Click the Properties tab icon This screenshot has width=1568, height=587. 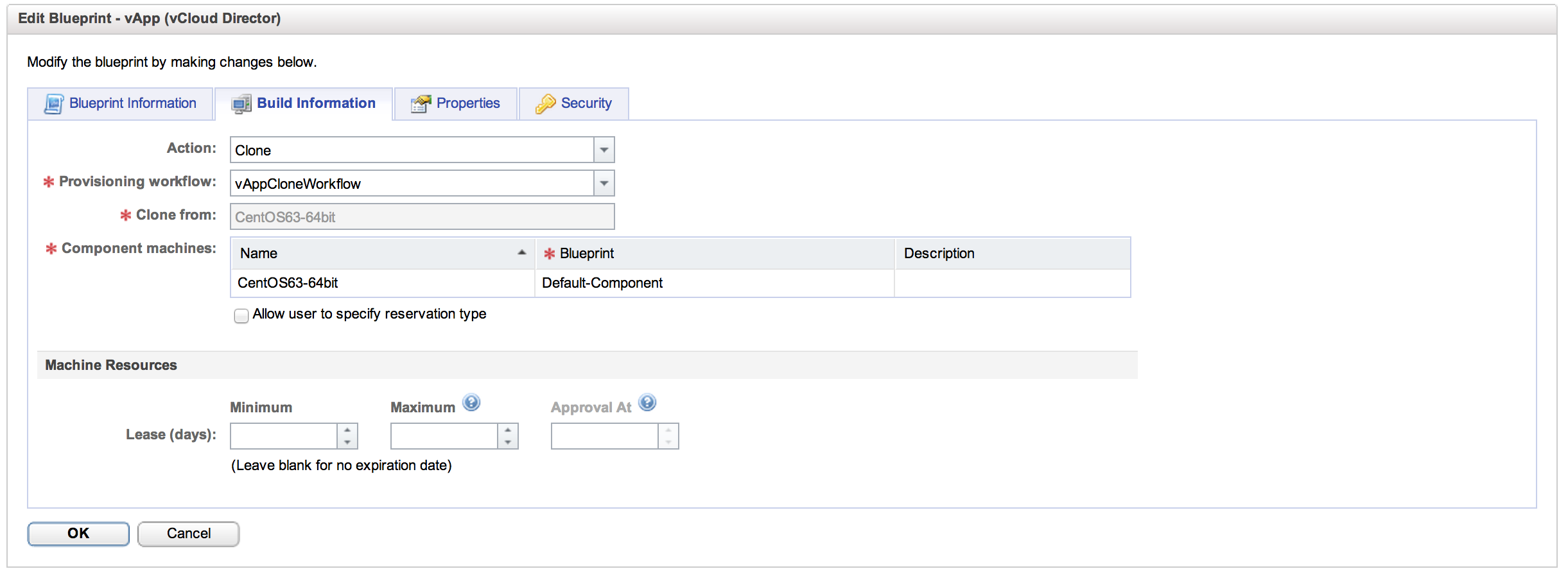tap(421, 103)
